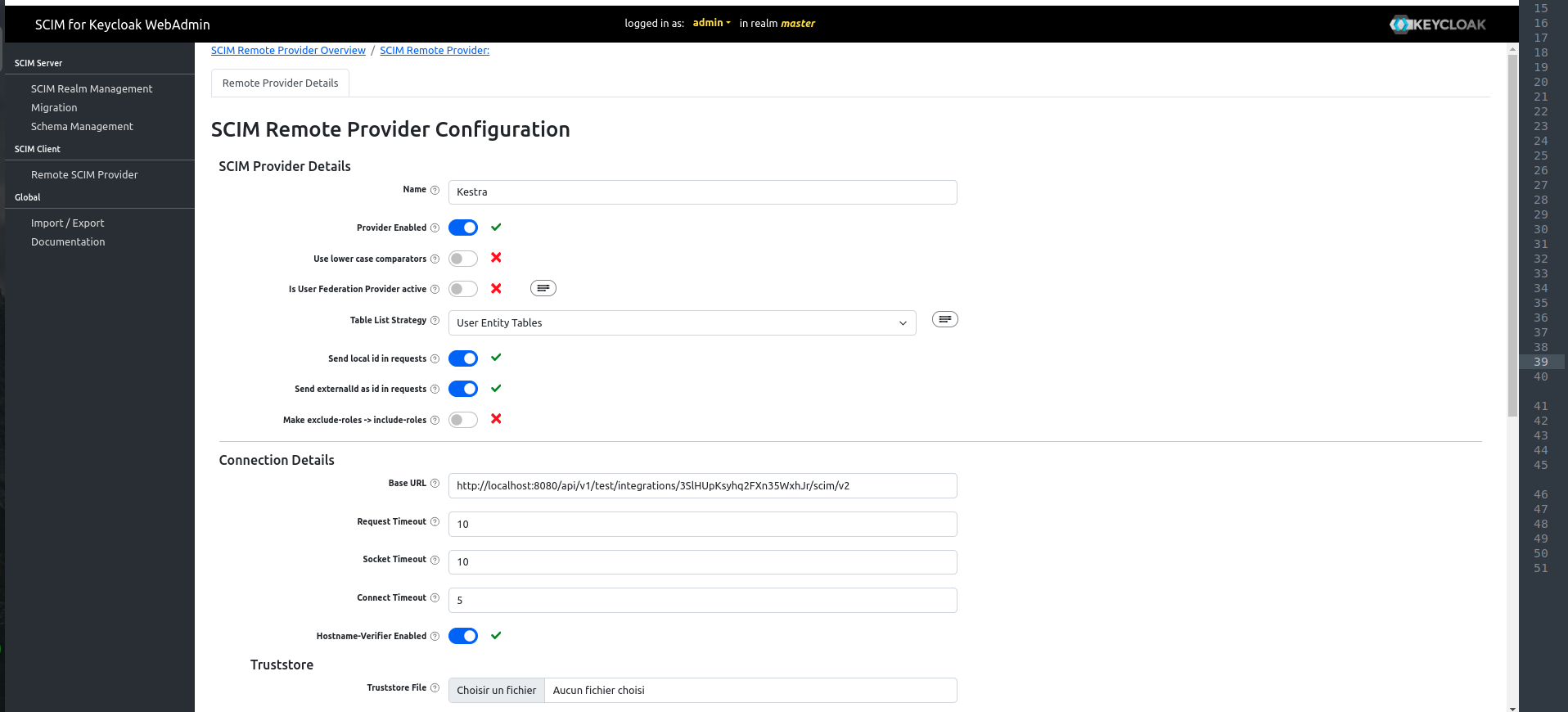The width and height of the screenshot is (1568, 712).
Task: Click help icon beside Request Timeout
Action: (x=435, y=522)
